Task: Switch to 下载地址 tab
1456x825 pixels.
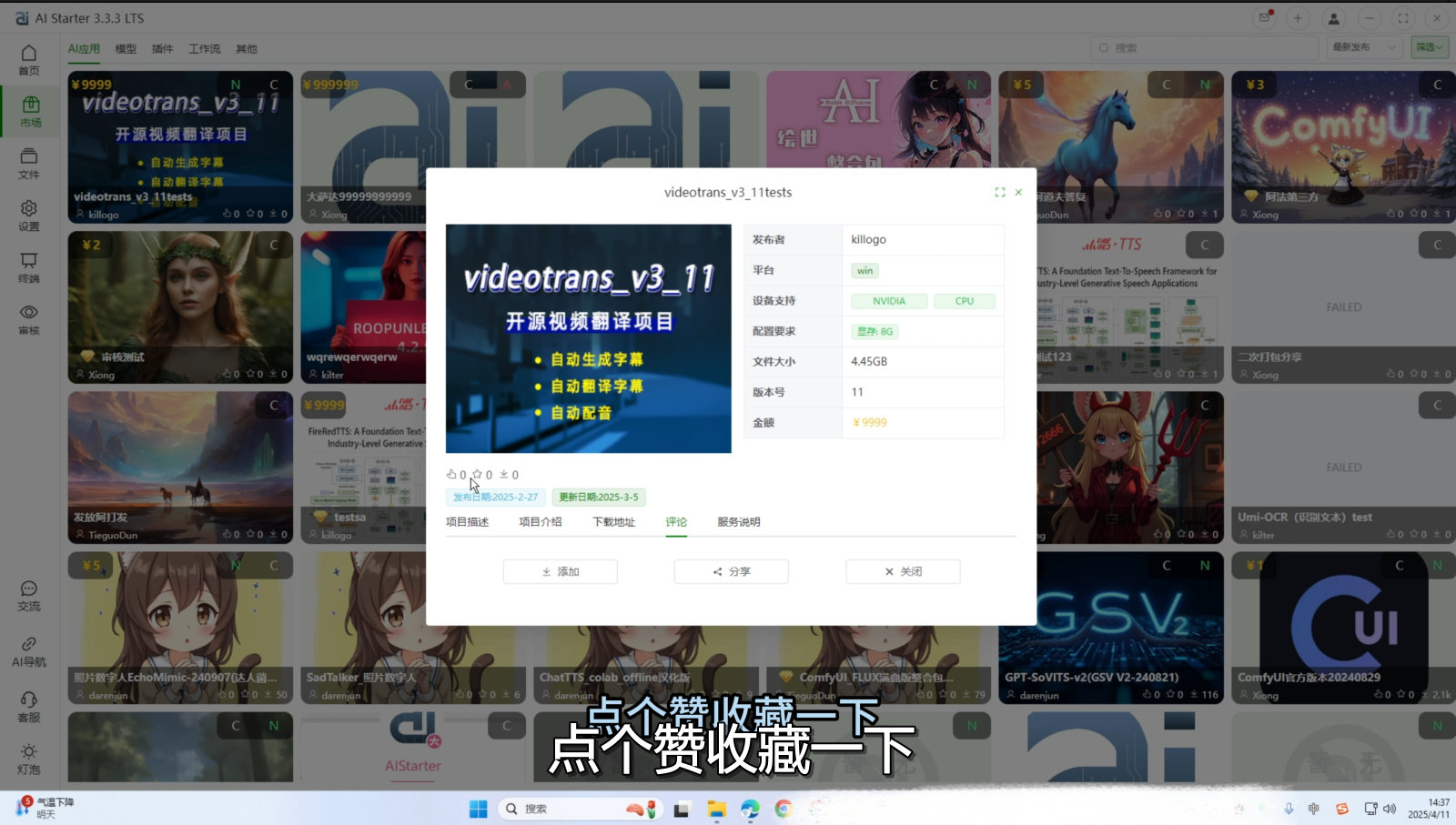Action: pyautogui.click(x=614, y=522)
